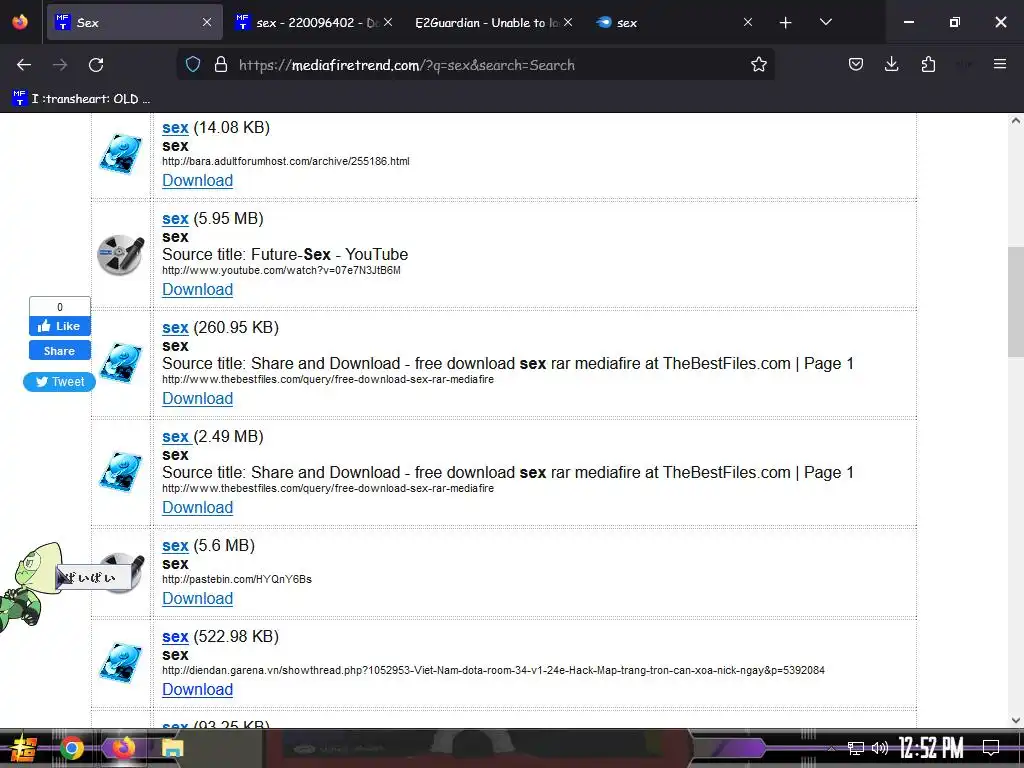
Task: Click the bara.adultforumhost.com archive URL text
Action: (286, 161)
